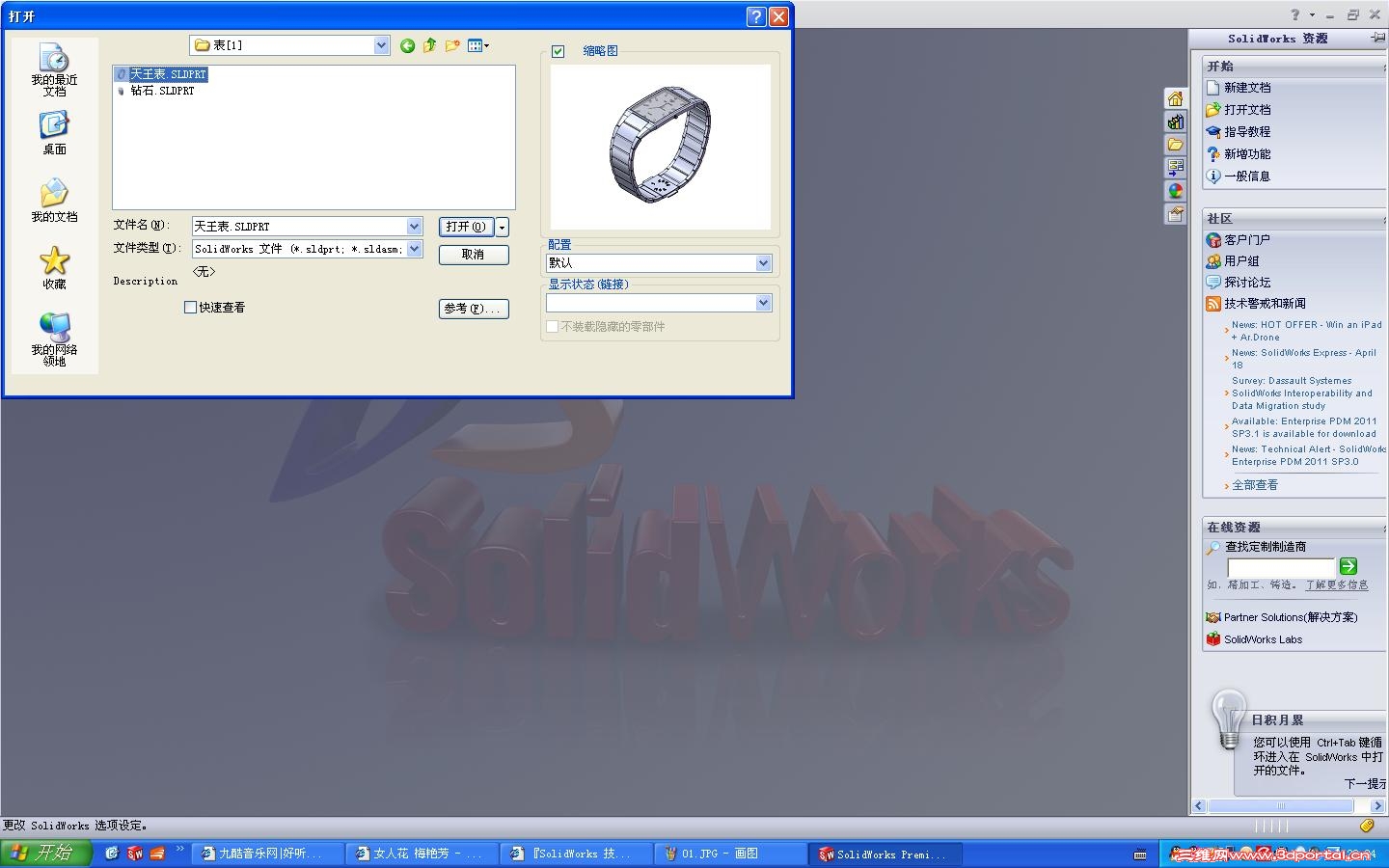Open the Design Library task pane tab
The image size is (1389, 868).
pos(1175,122)
